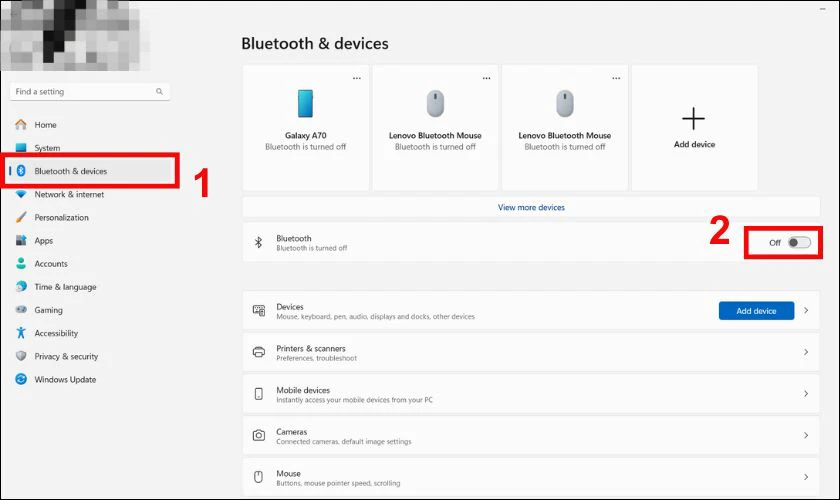This screenshot has height=500, width=840.
Task: Click the Mouse row icon
Action: click(258, 477)
